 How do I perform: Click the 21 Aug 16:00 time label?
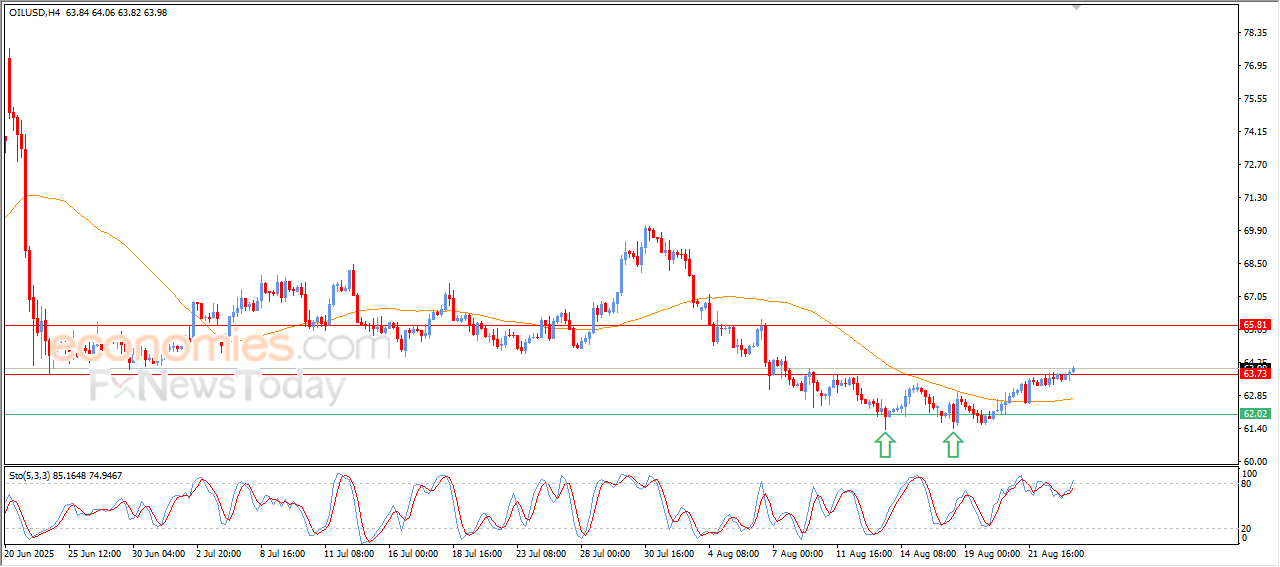coord(1054,553)
